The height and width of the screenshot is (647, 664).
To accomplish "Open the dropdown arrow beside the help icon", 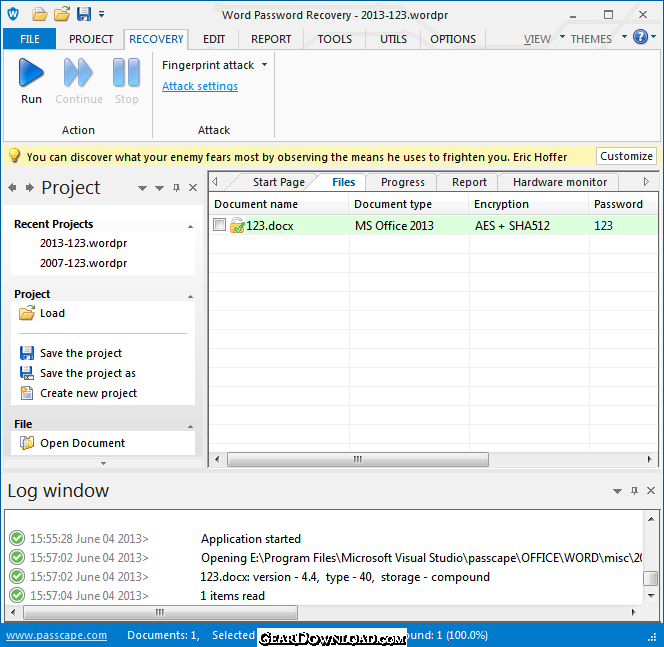I will [x=653, y=37].
